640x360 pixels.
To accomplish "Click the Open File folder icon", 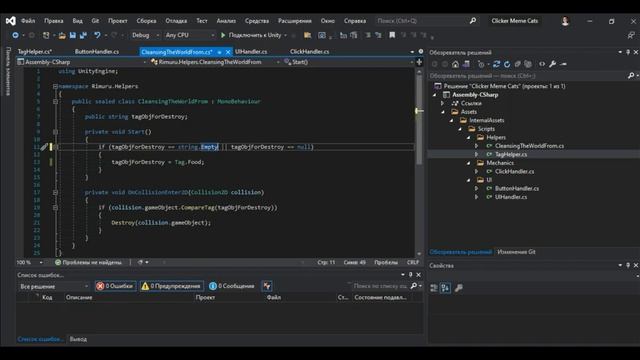I will pos(62,36).
